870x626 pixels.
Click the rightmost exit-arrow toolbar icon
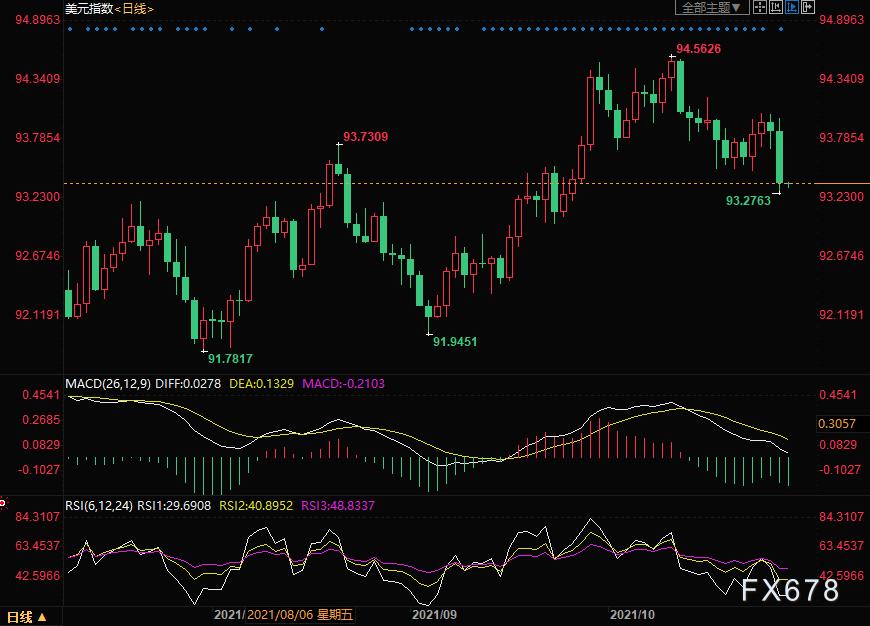tap(807, 8)
